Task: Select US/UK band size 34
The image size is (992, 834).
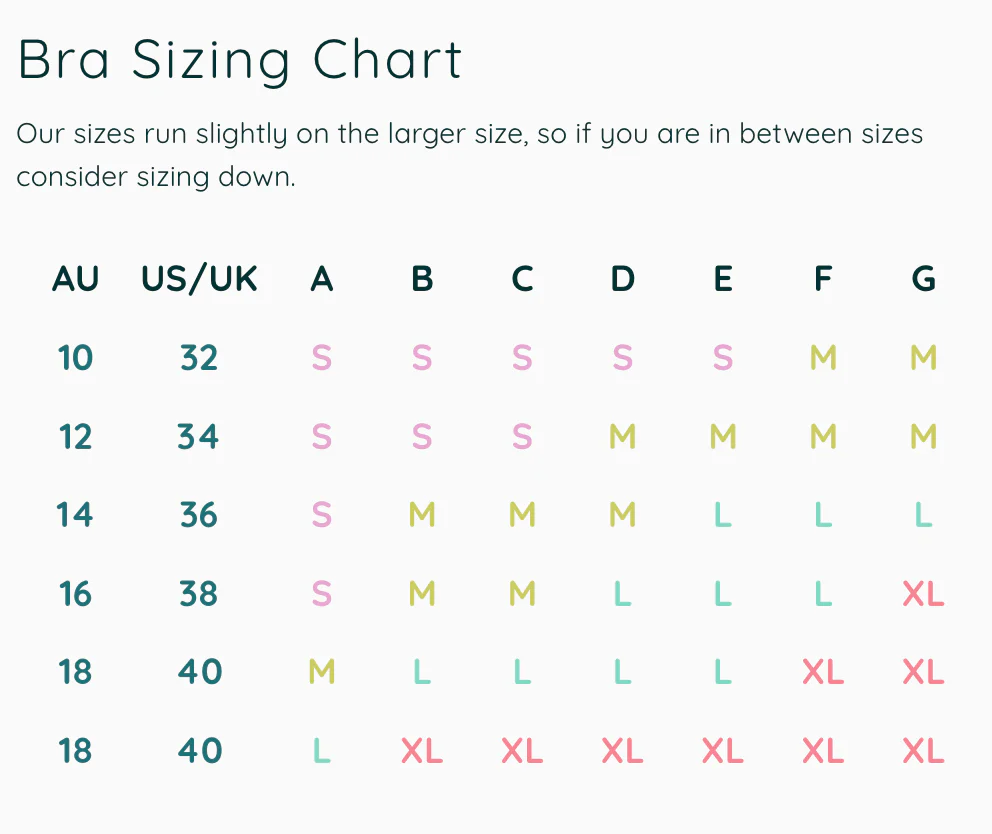Action: [199, 436]
